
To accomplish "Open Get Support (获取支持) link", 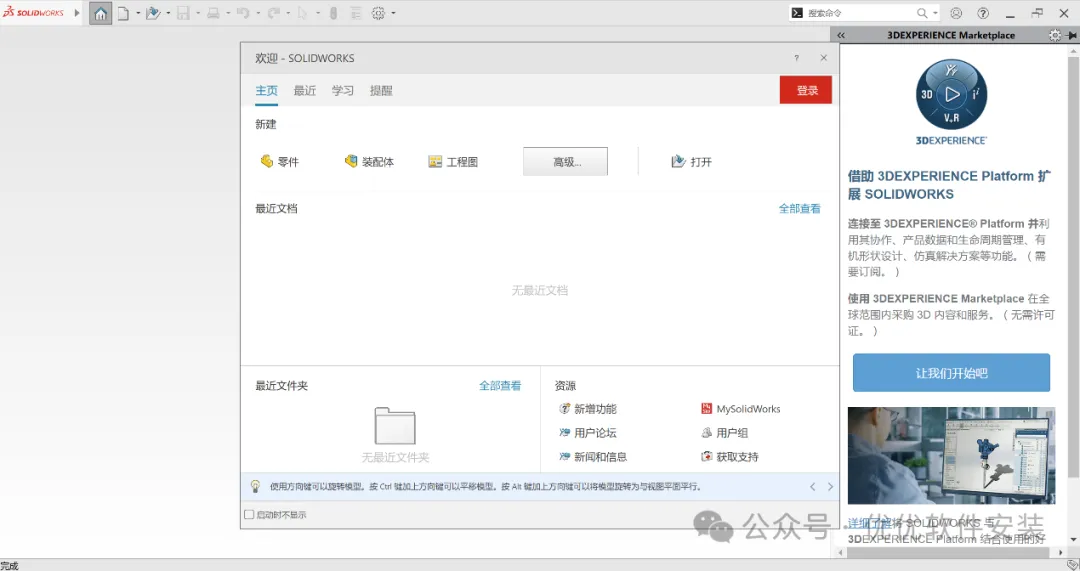I will [729, 457].
